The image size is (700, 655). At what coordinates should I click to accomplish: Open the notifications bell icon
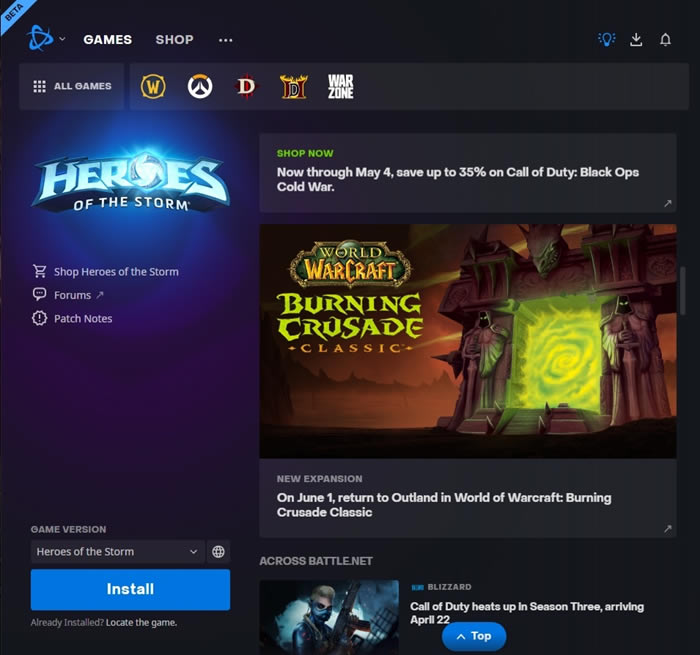click(665, 40)
